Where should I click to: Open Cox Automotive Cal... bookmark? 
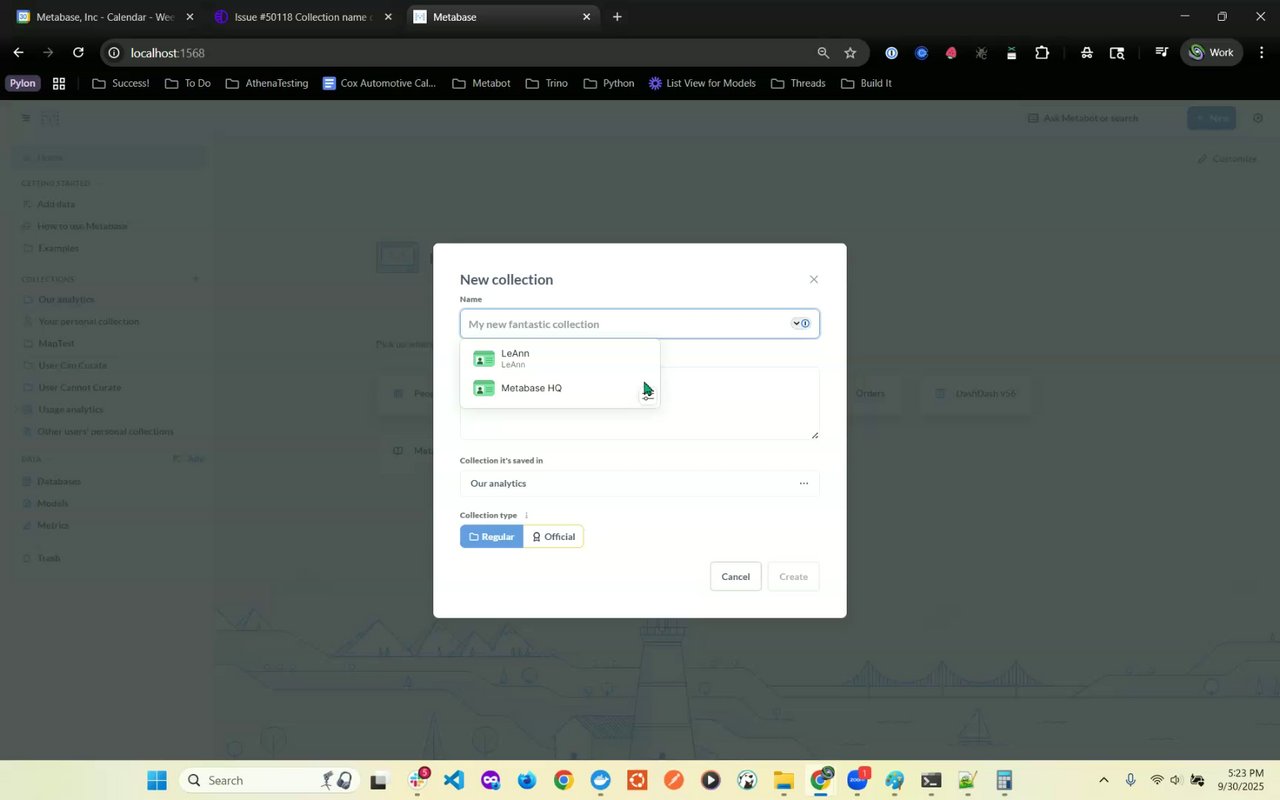point(379,83)
